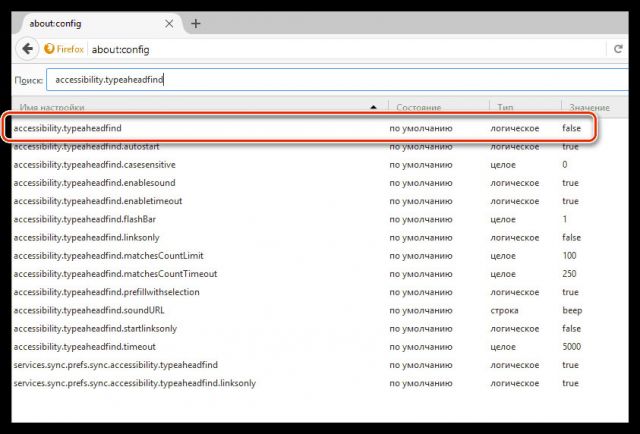Image resolution: width=640 pixels, height=434 pixels.
Task: Select accessibility.typeaheadfind.startlinksonly row
Action: coord(320,328)
